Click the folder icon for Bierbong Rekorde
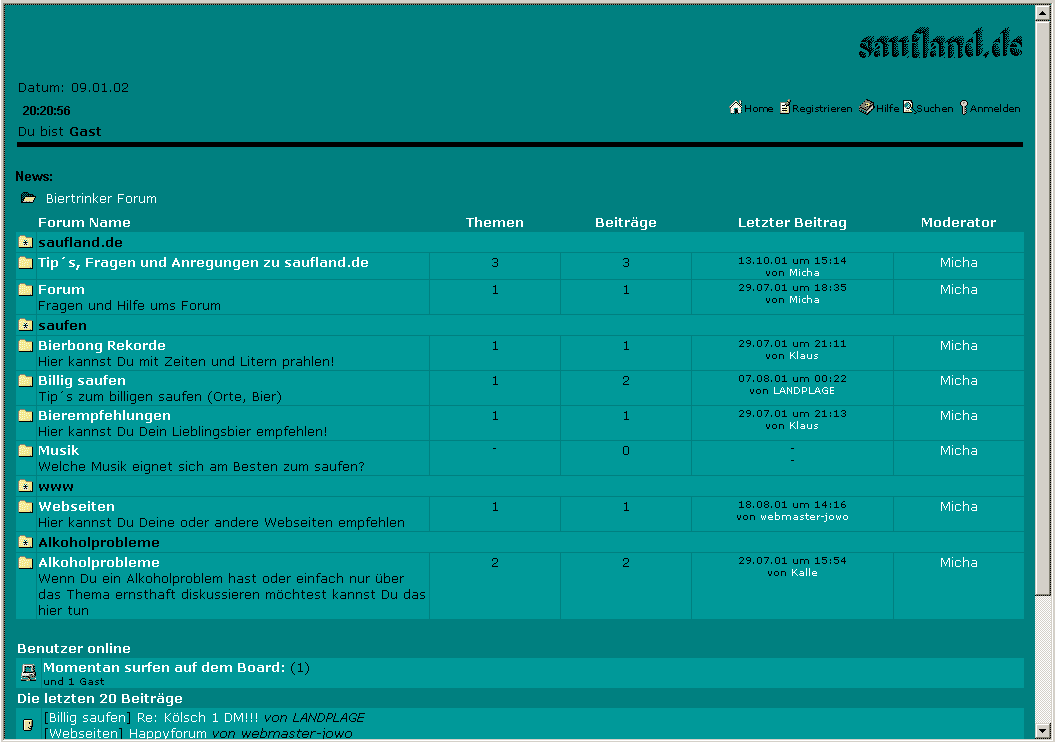Image resolution: width=1055 pixels, height=742 pixels. pyautogui.click(x=26, y=345)
